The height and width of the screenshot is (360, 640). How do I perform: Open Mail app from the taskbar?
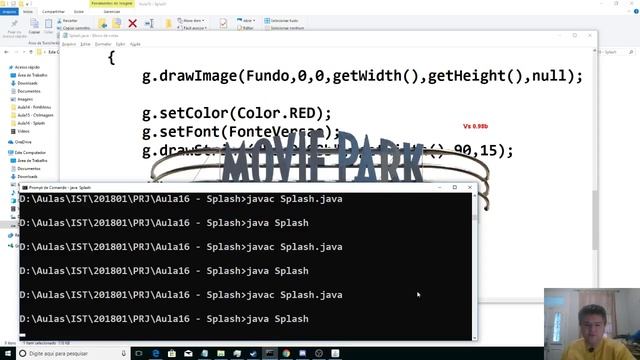point(188,353)
